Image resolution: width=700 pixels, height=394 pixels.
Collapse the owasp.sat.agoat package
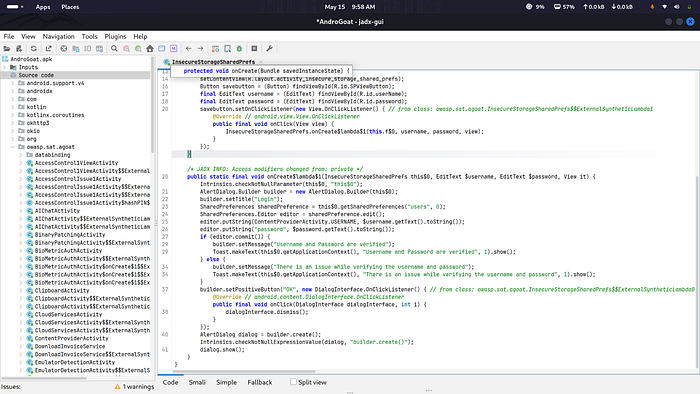click(x=13, y=147)
